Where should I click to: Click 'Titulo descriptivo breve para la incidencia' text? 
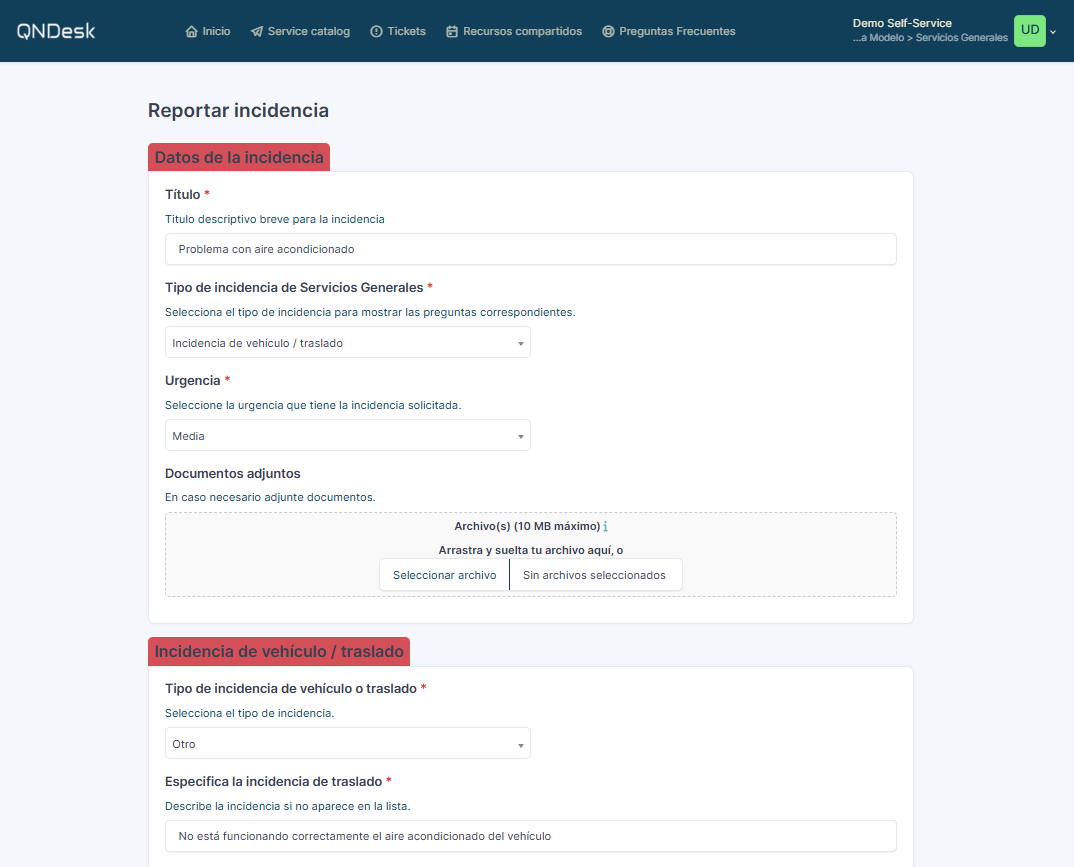point(275,219)
